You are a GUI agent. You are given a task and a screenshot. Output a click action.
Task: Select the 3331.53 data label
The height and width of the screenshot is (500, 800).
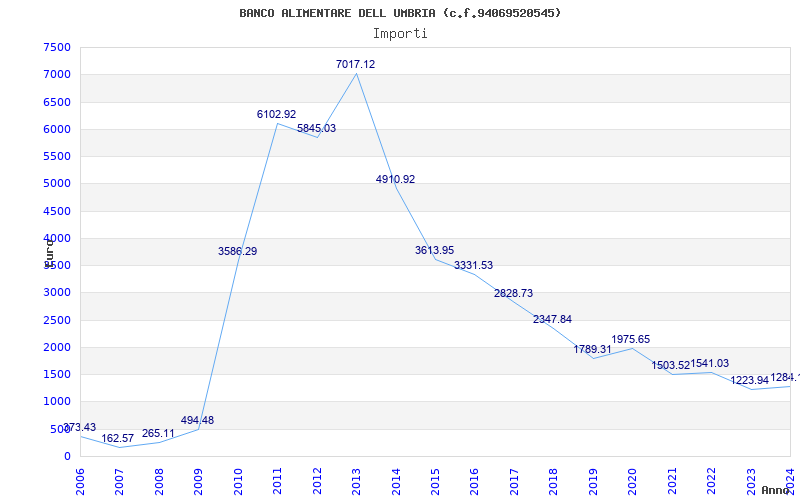click(473, 265)
